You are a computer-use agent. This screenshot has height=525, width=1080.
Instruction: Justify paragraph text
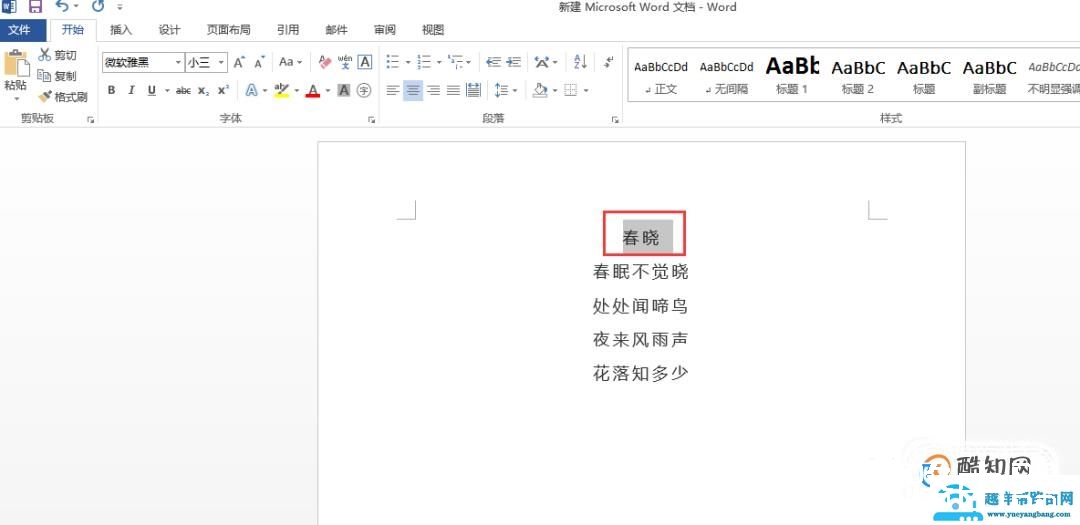453,90
